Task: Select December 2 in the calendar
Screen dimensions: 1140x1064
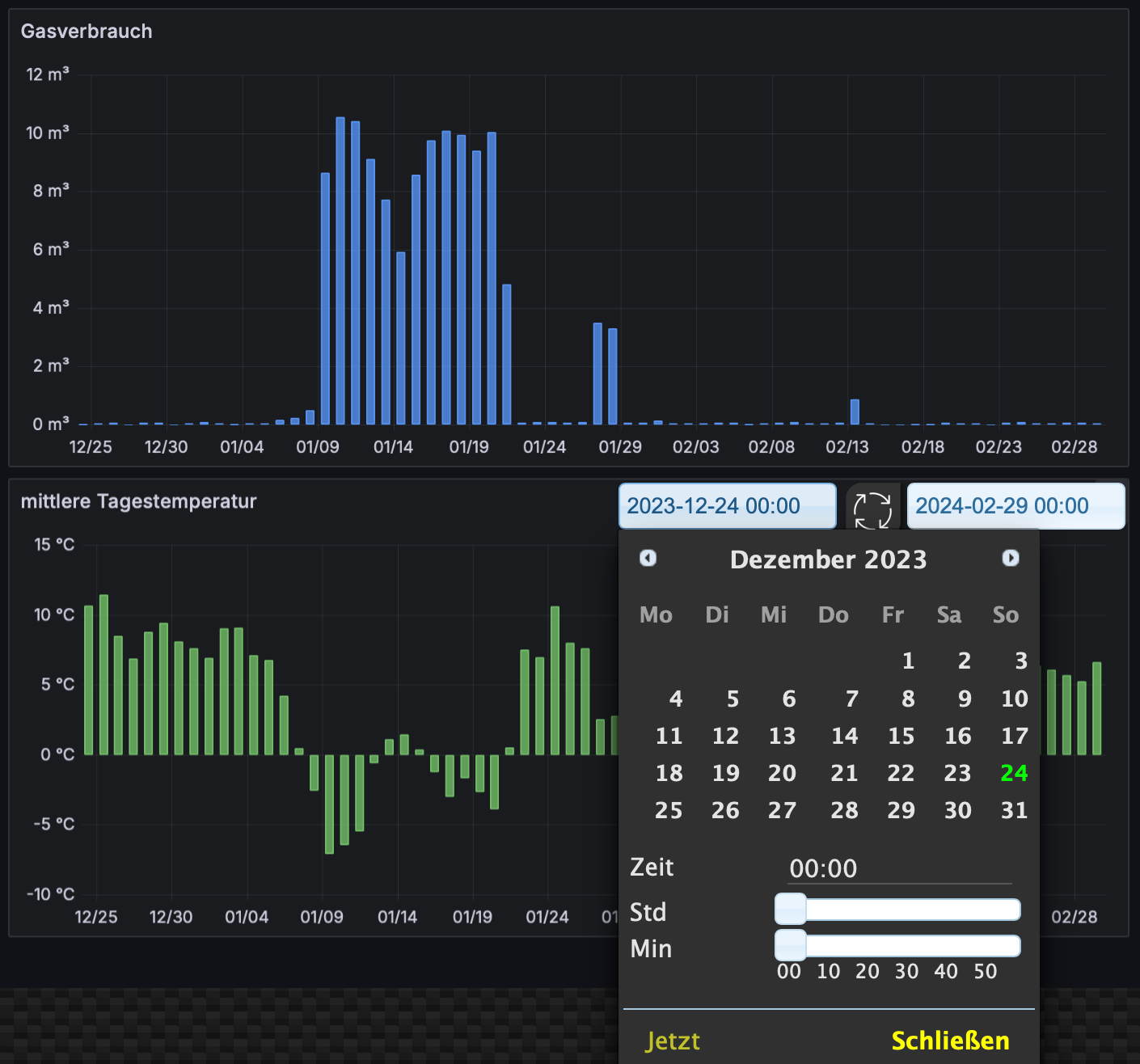Action: pos(964,661)
